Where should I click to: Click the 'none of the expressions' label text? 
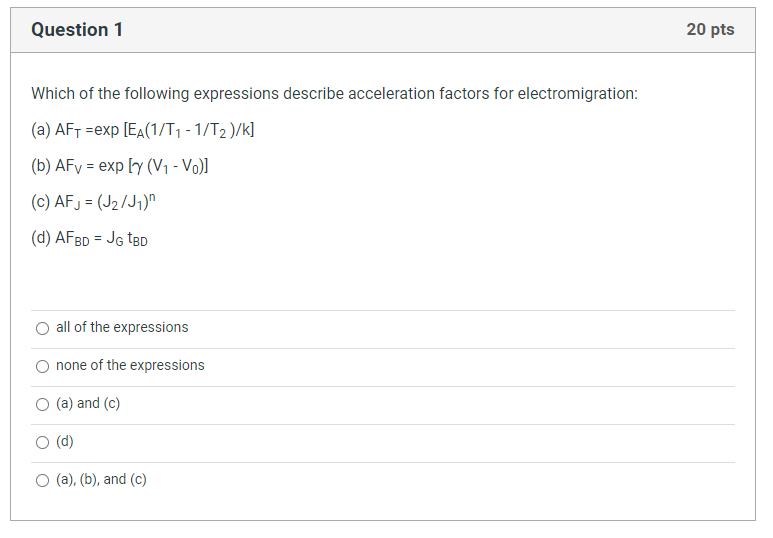(130, 365)
